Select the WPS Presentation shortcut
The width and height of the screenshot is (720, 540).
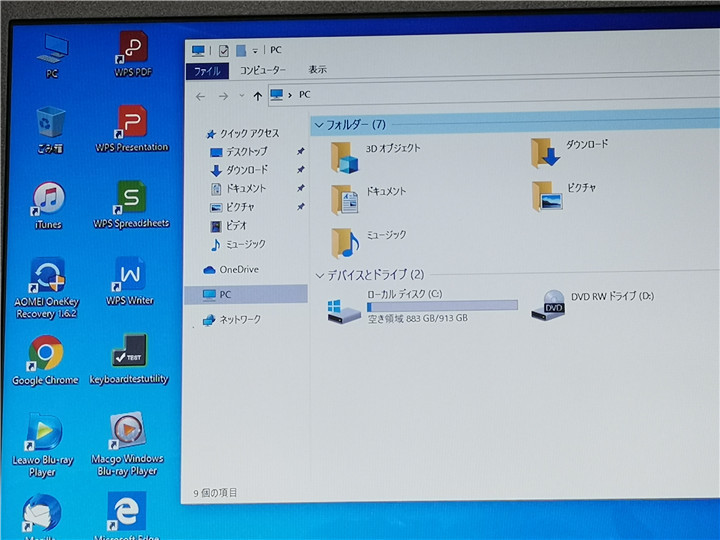click(x=132, y=129)
